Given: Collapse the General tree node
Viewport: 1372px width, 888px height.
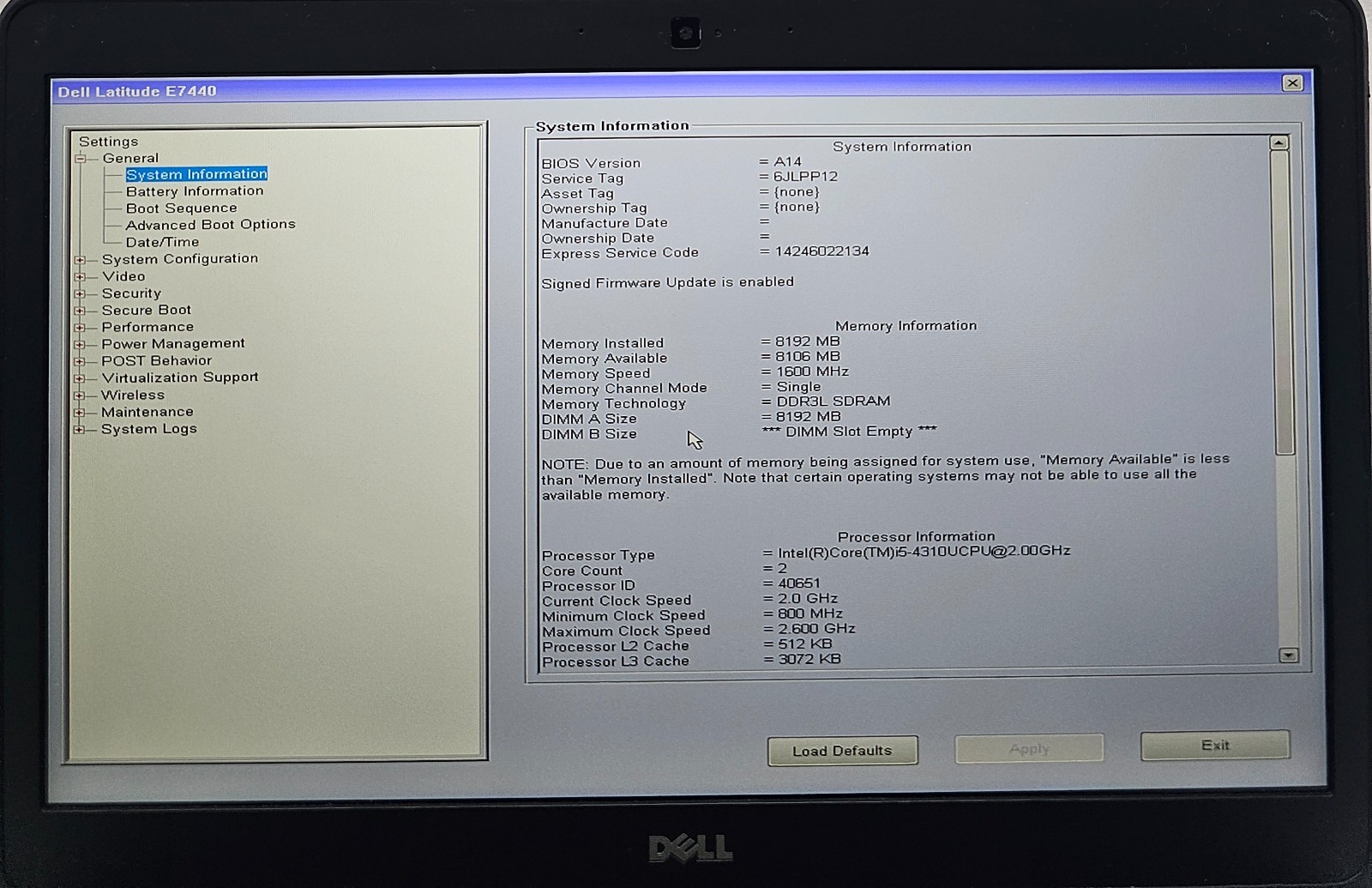Looking at the screenshot, I should (x=80, y=159).
